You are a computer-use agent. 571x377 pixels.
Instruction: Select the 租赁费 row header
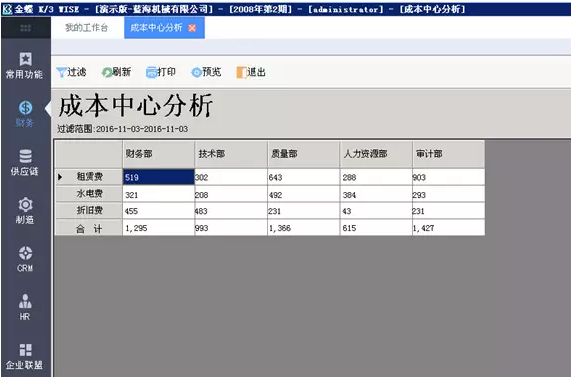click(x=89, y=177)
